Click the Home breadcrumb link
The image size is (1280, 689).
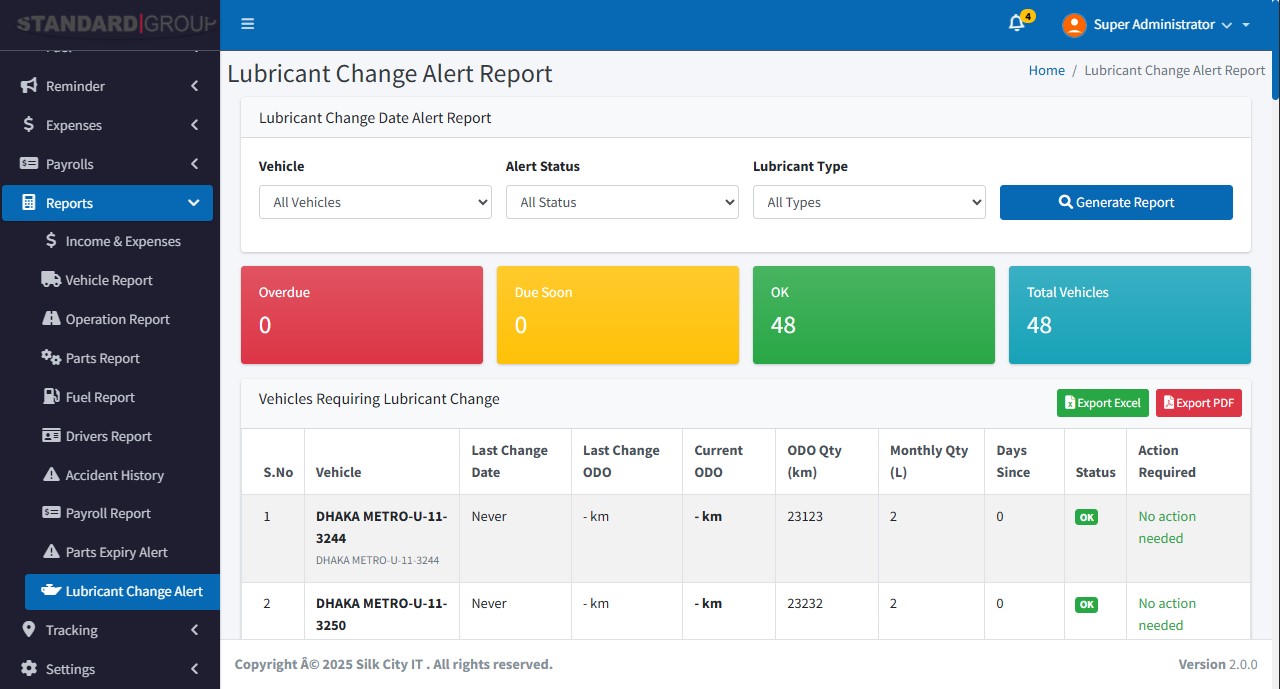pos(1046,70)
